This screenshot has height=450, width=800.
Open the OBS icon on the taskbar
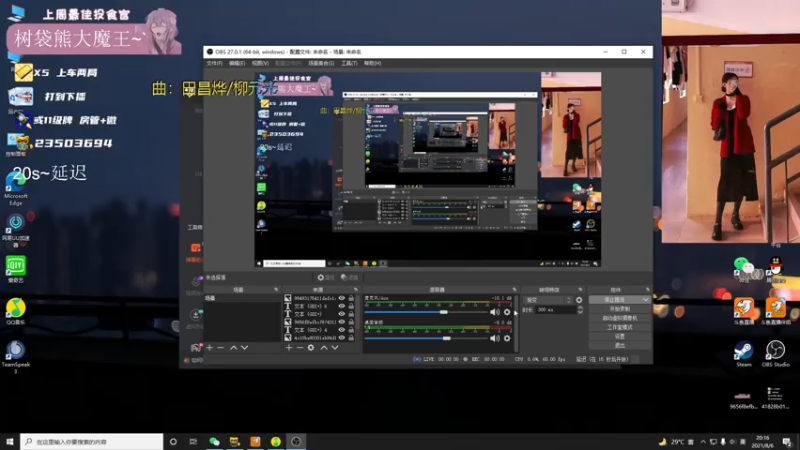[x=296, y=442]
